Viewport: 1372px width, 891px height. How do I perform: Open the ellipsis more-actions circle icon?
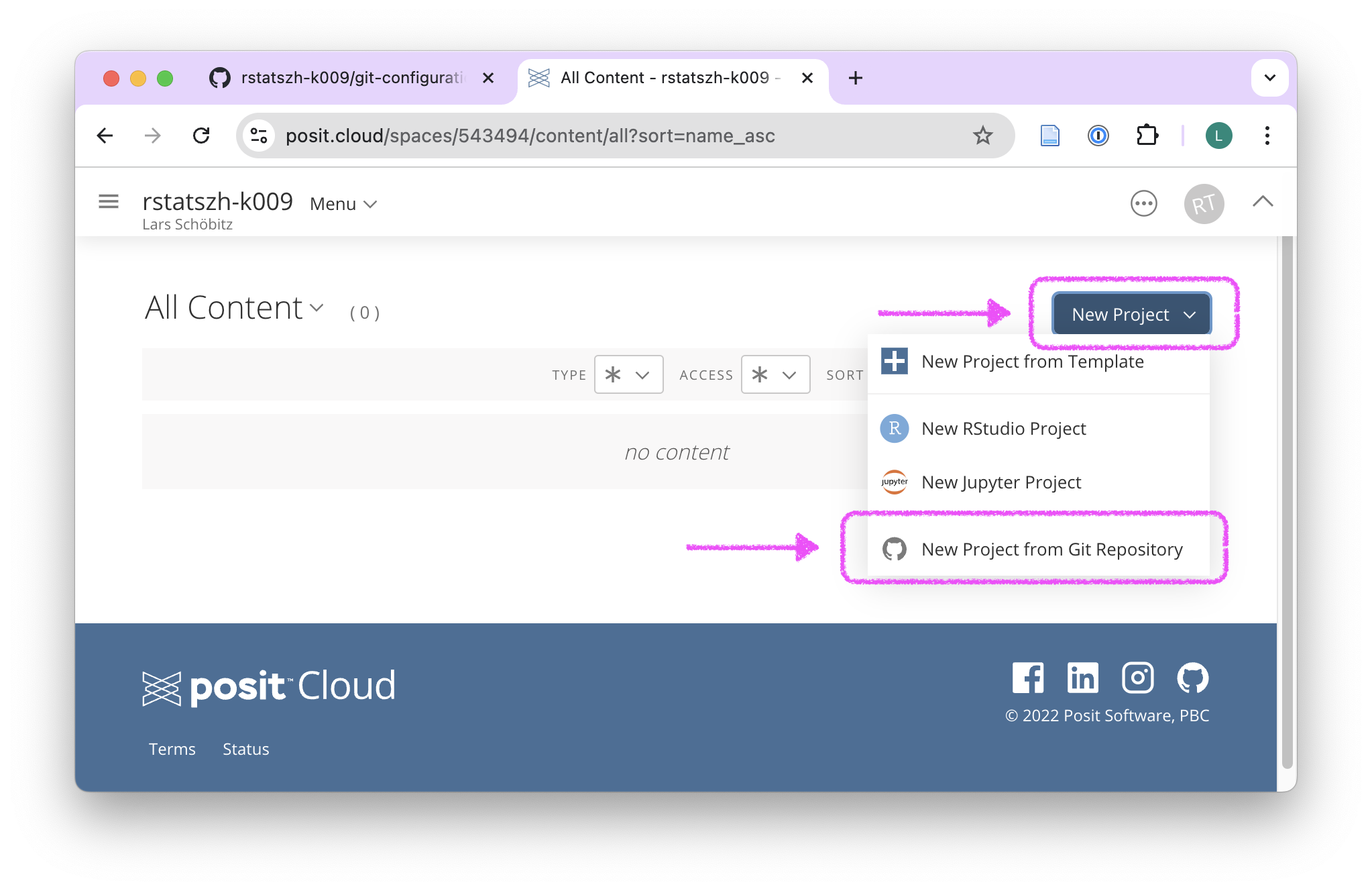(1144, 203)
